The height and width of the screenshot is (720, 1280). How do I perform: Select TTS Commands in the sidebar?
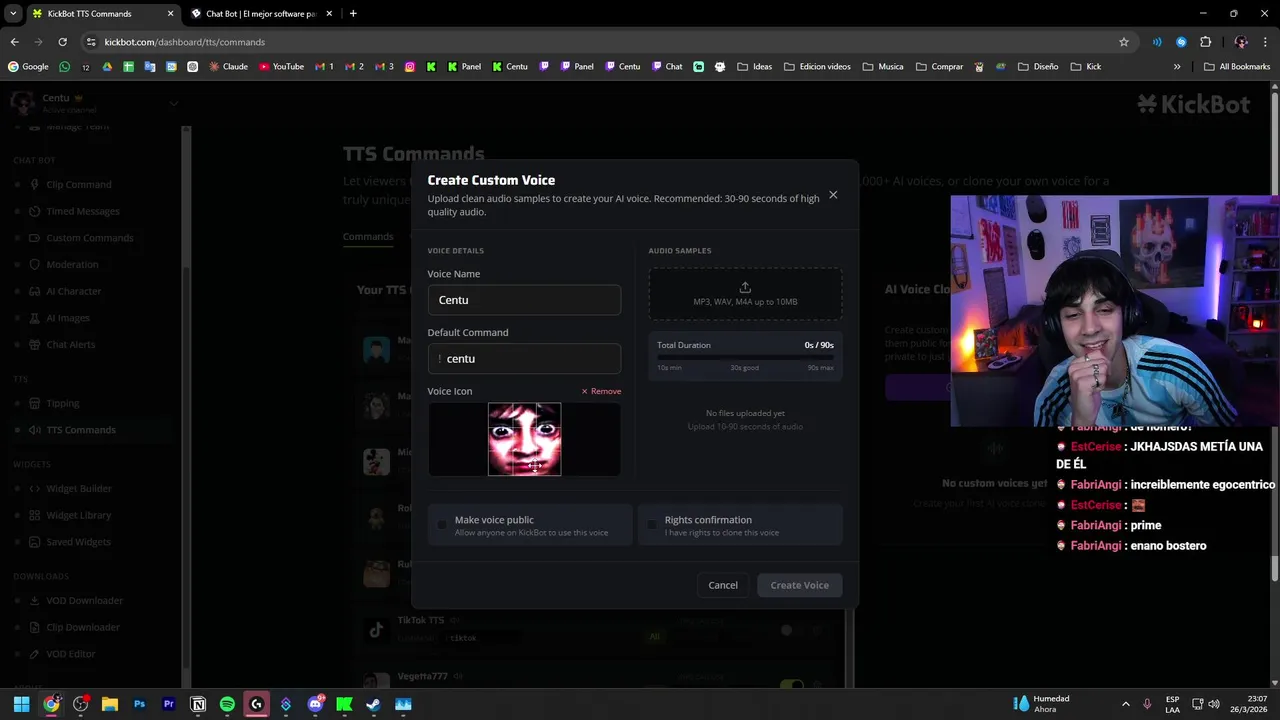click(x=81, y=430)
